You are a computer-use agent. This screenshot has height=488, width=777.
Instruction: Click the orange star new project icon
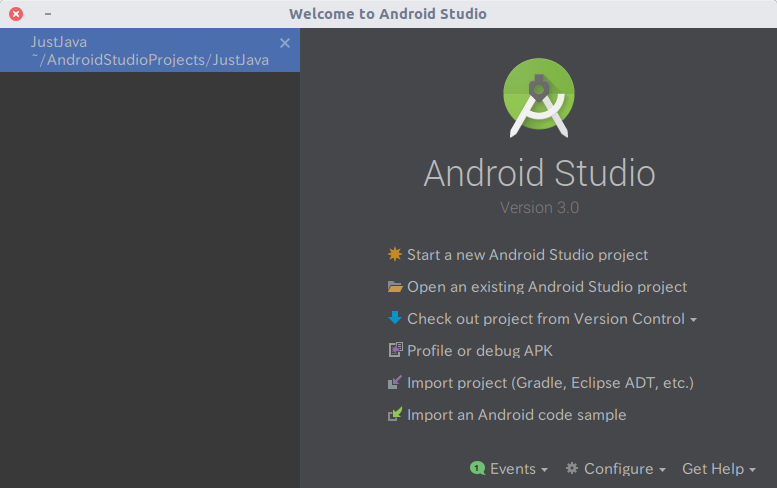pyautogui.click(x=394, y=254)
